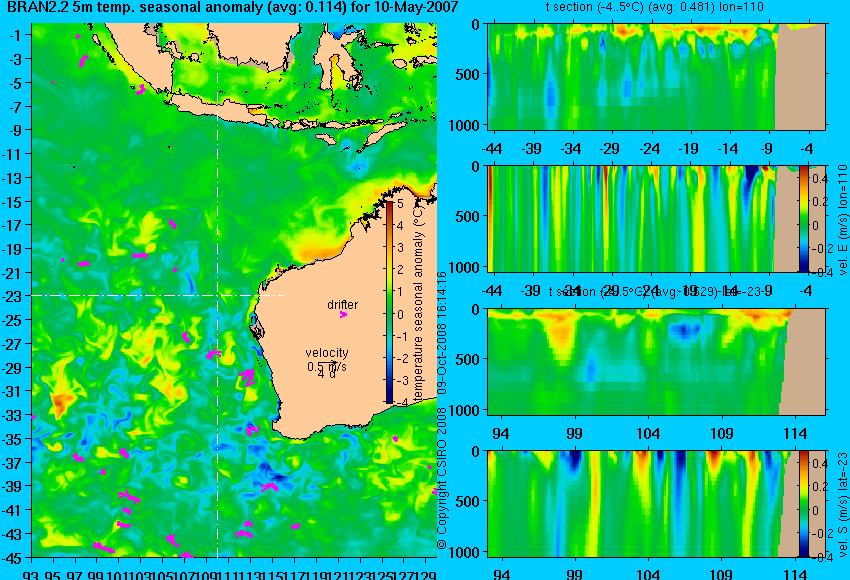This screenshot has width=850, height=580.
Task: Select the temperature seasonal anomaly color bar
Action: [390, 303]
